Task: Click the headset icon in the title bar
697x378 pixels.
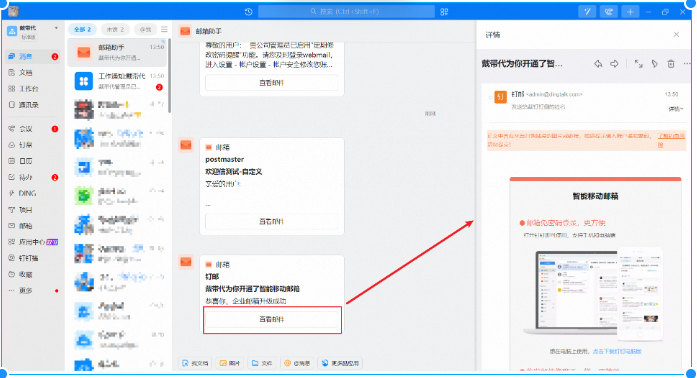Action: 608,12
